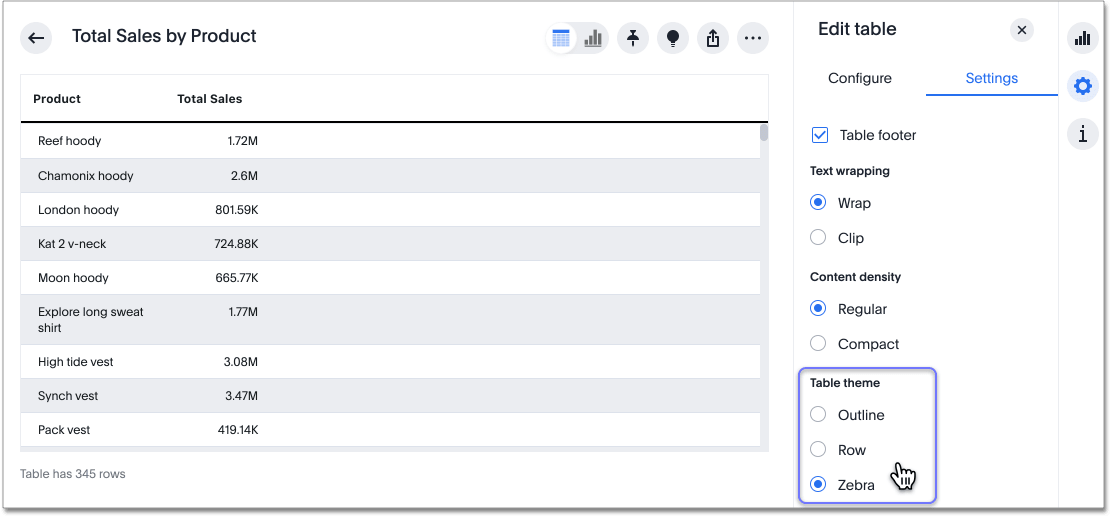Uncheck the Table footer checkbox

[x=820, y=135]
